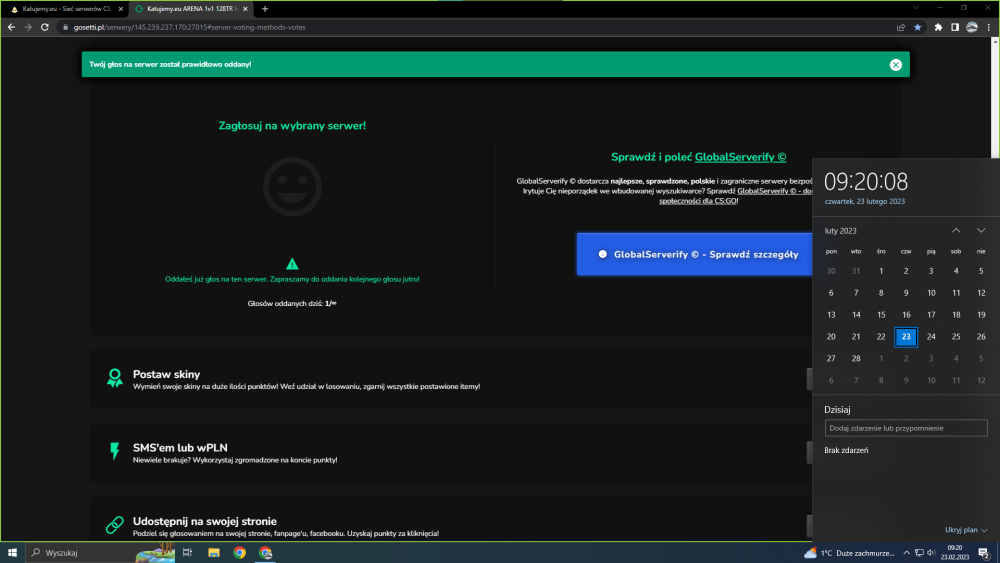Click the Postaw skiny award icon
The height and width of the screenshot is (563, 1000).
tap(115, 377)
